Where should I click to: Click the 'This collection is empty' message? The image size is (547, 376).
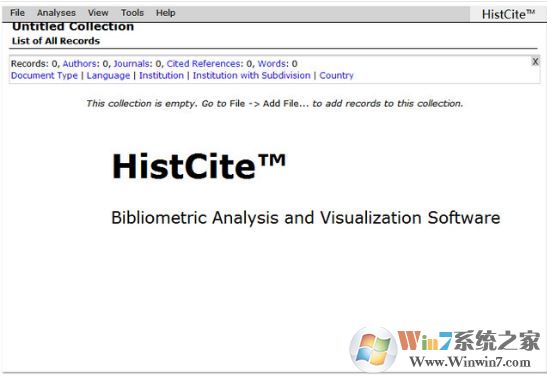coord(275,104)
